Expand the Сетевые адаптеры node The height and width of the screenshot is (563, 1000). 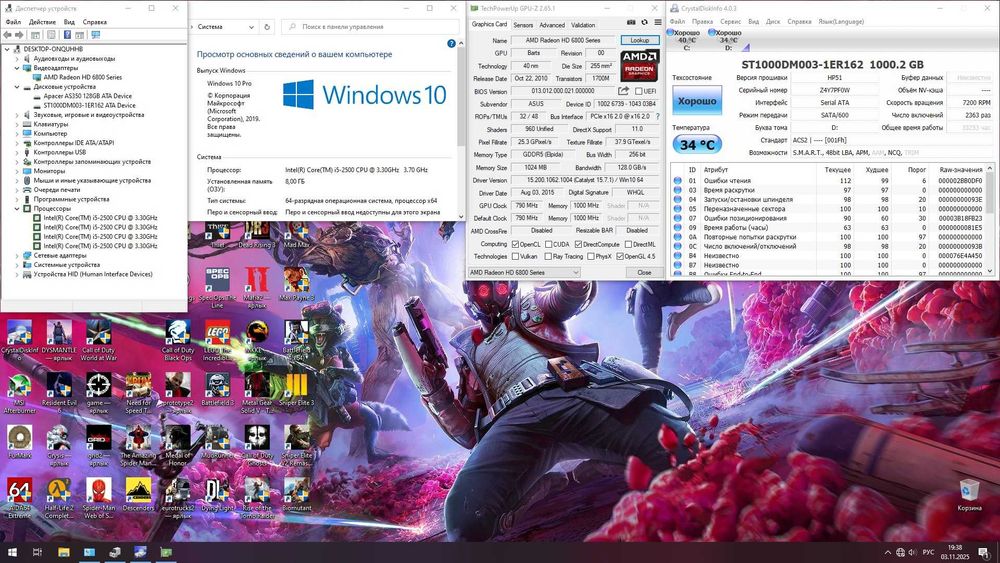(x=17, y=255)
